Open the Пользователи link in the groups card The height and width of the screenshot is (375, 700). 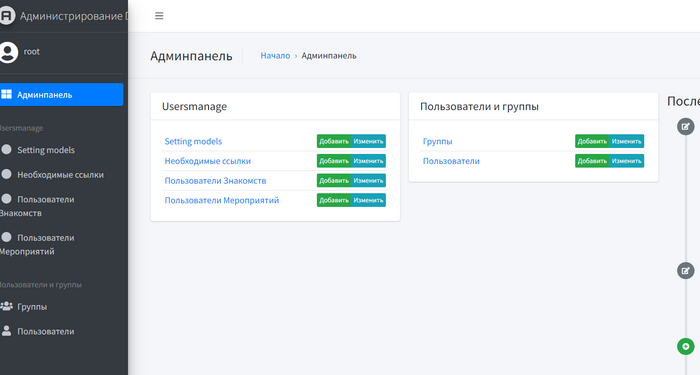tap(451, 161)
